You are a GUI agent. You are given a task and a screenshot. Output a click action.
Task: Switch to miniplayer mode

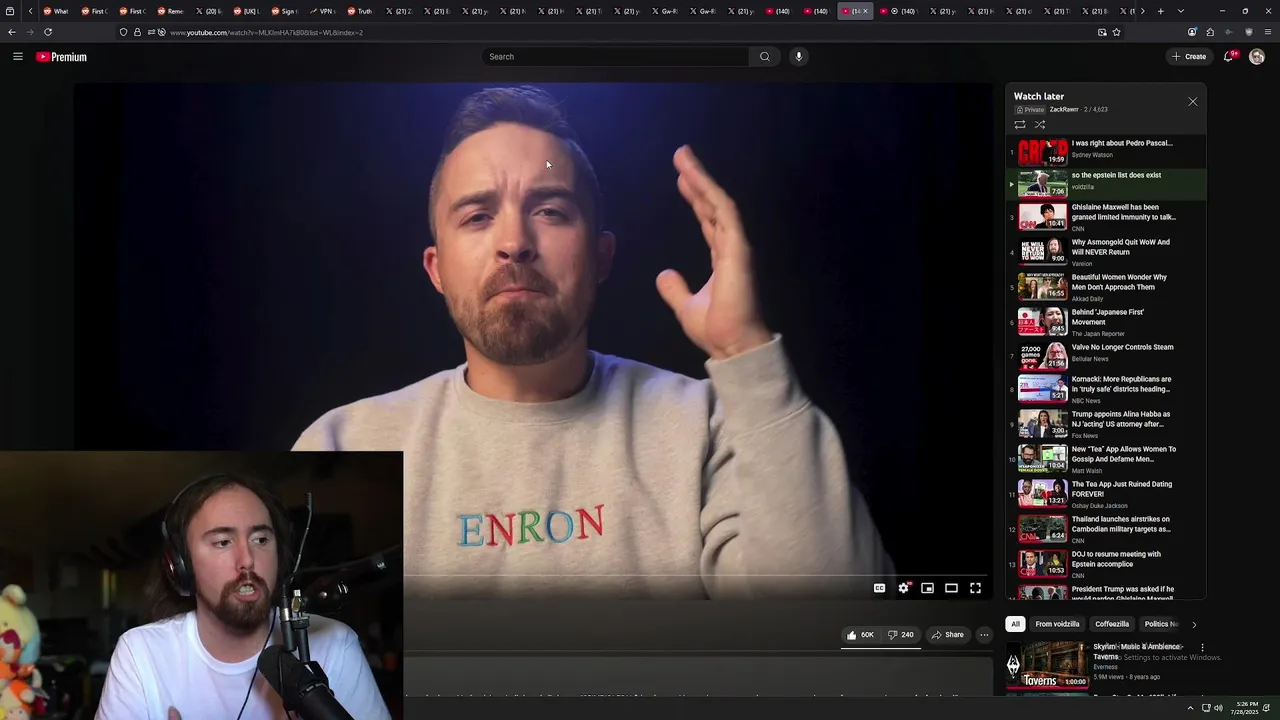(x=927, y=588)
